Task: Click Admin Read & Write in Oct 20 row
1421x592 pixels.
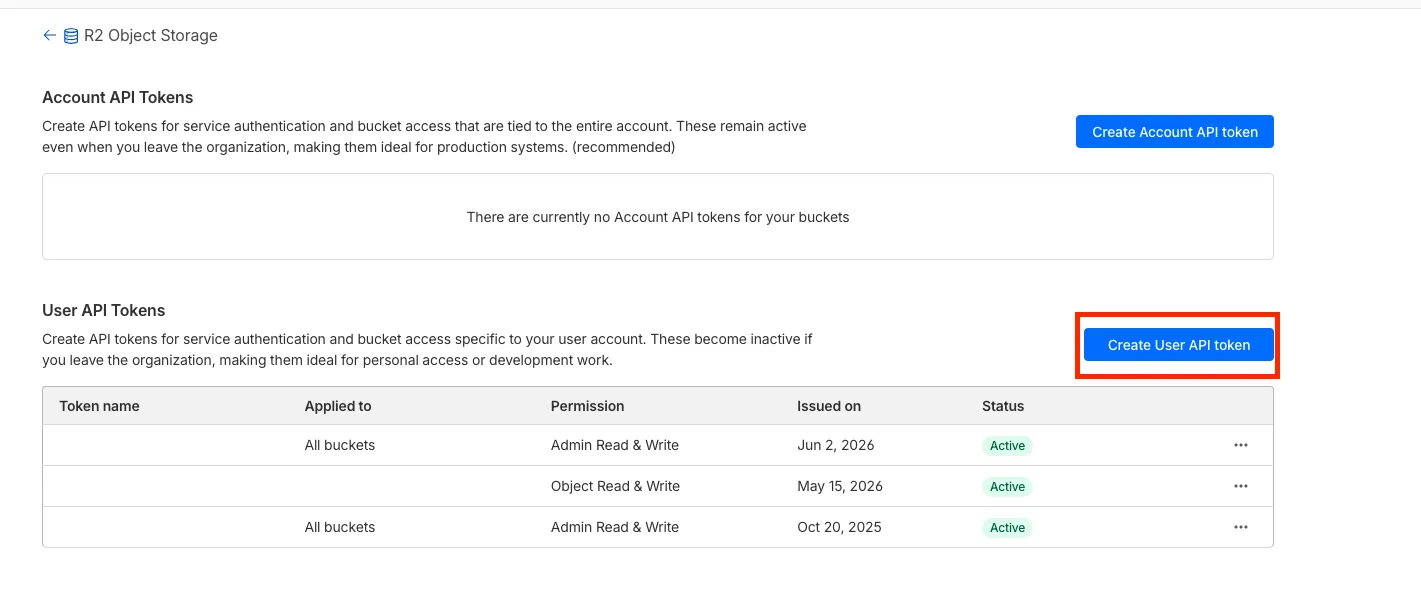Action: coord(615,527)
